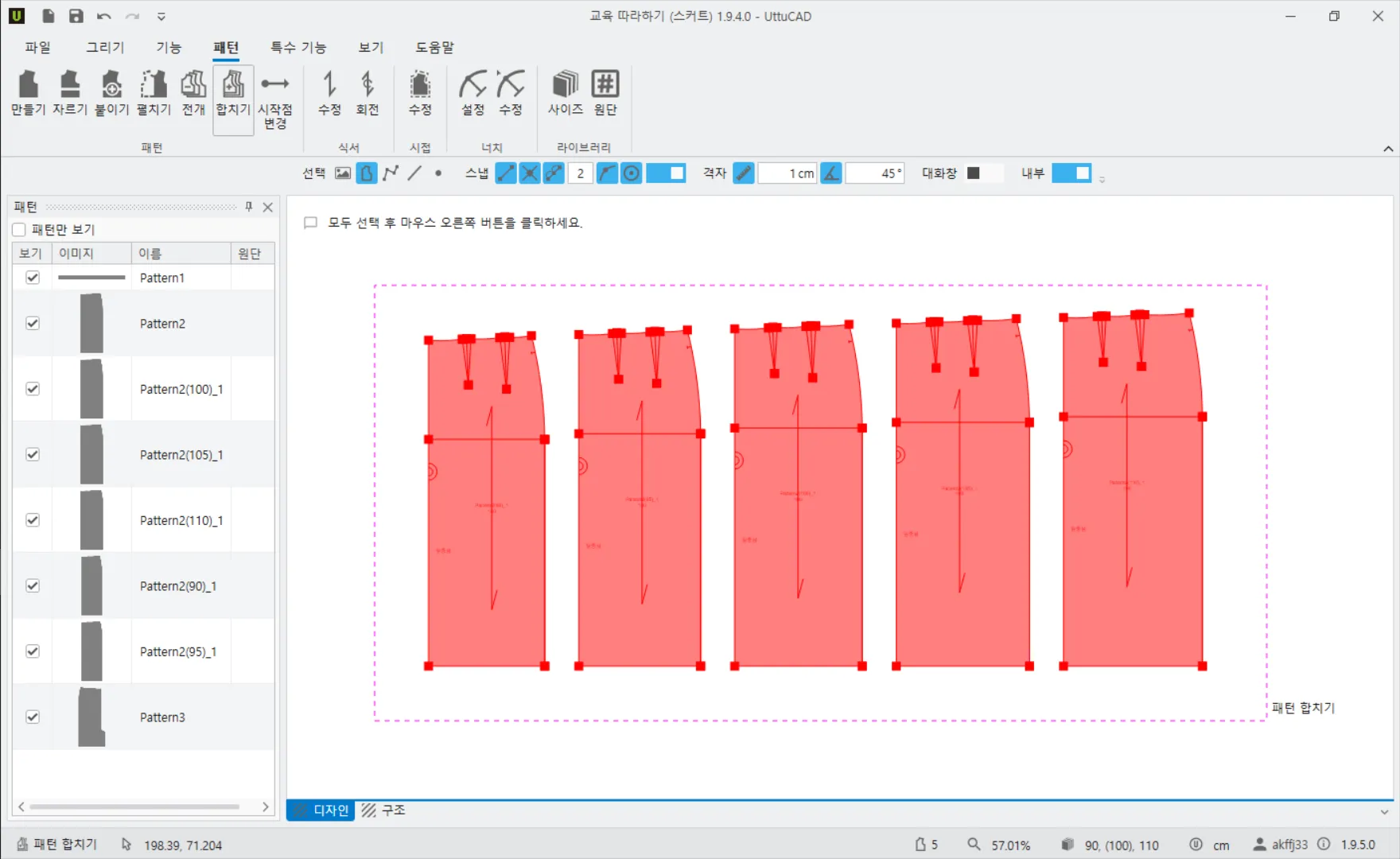Toggle center point snap icon
Image resolution: width=1400 pixels, height=859 pixels.
632,173
